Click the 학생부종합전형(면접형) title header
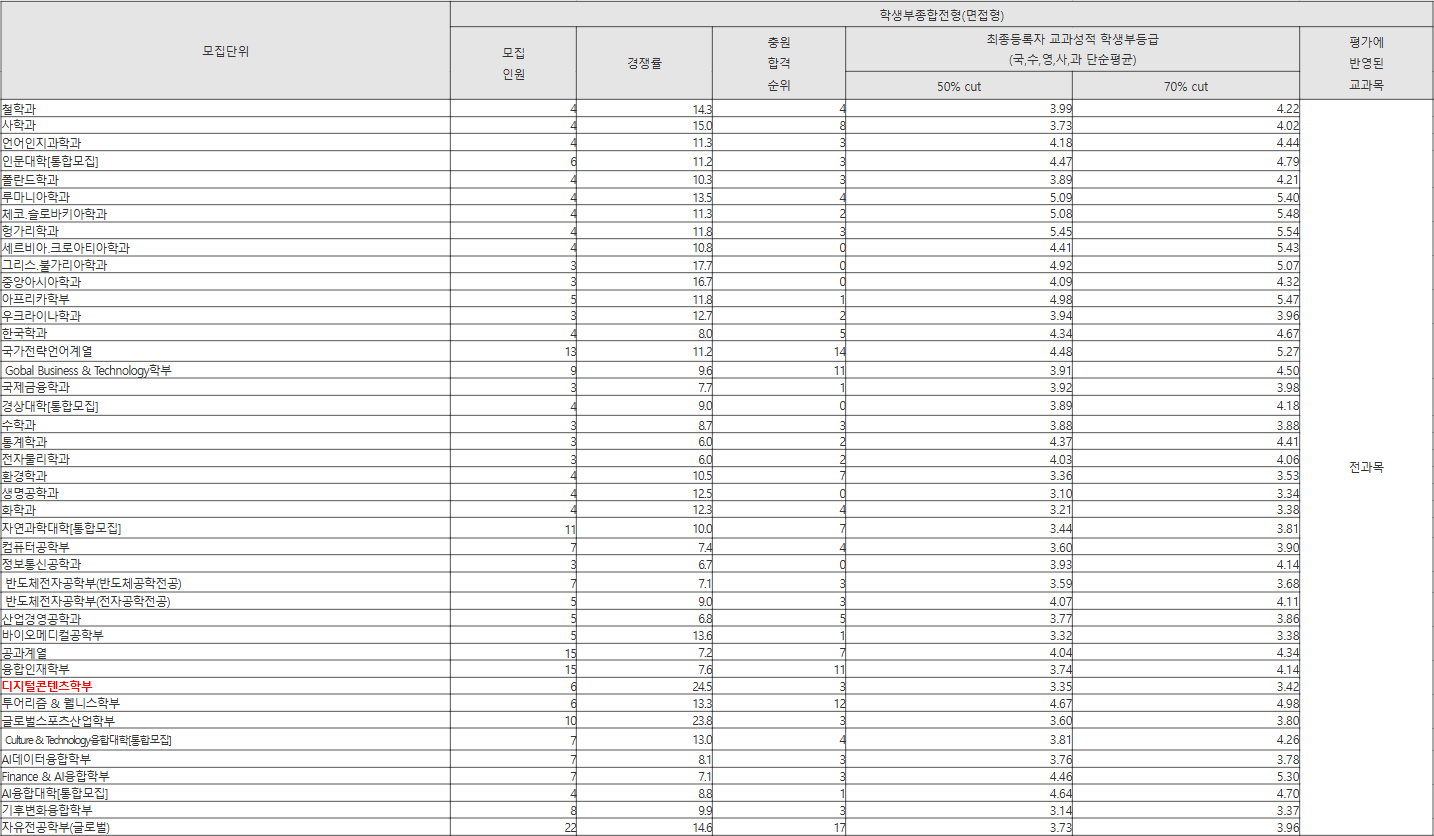Screen dimensions: 1434x836 point(941,15)
